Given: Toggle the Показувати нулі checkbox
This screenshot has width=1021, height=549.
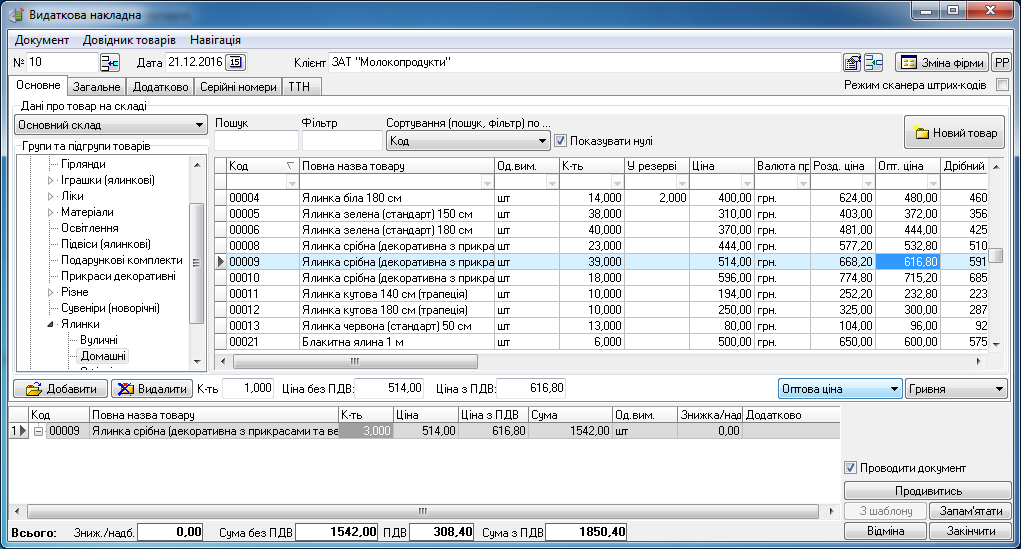Looking at the screenshot, I should pos(561,141).
